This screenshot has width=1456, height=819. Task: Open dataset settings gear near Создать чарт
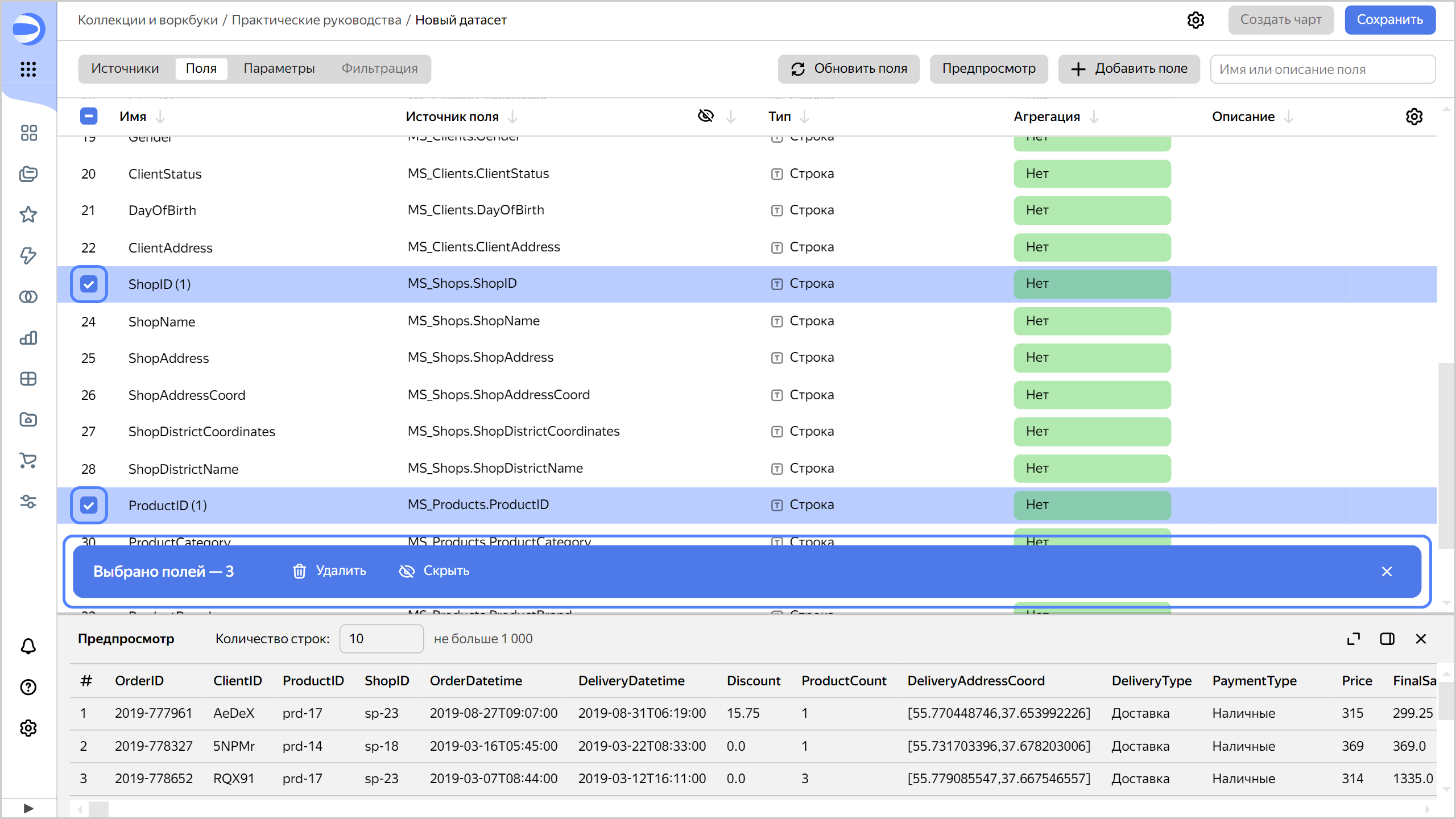1196,20
